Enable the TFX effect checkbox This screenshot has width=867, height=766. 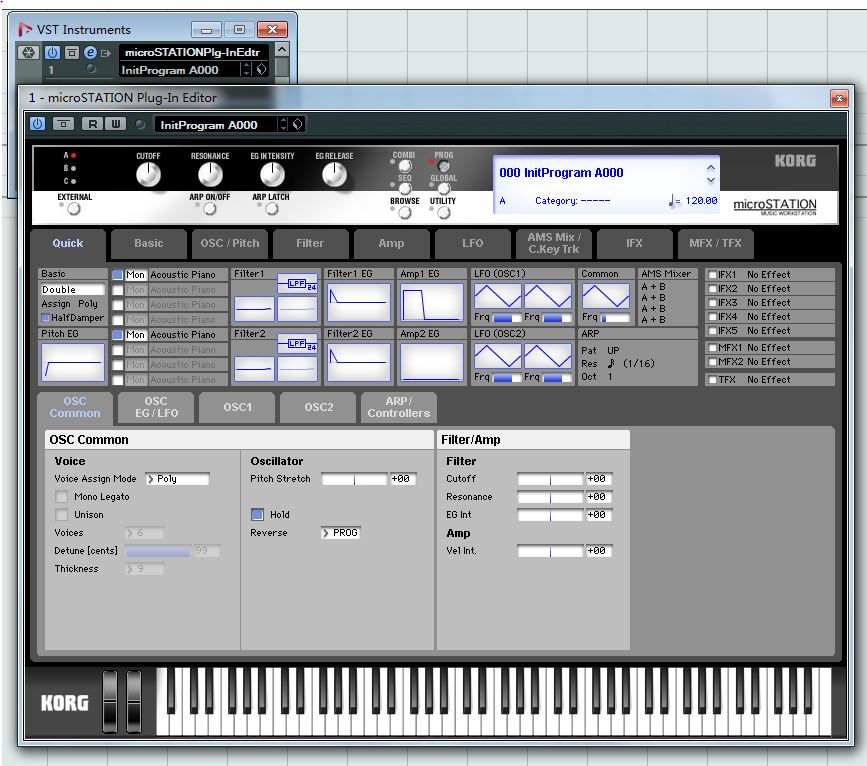713,380
